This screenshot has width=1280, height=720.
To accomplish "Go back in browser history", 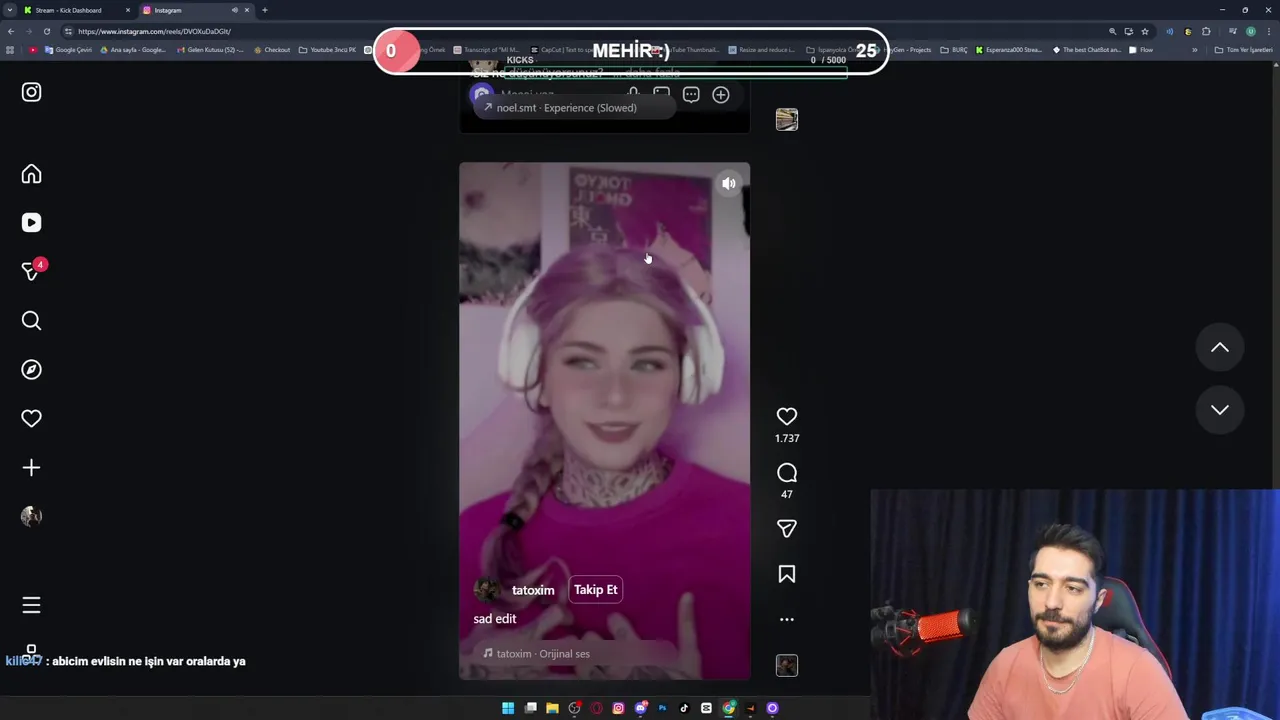I will tap(10, 31).
